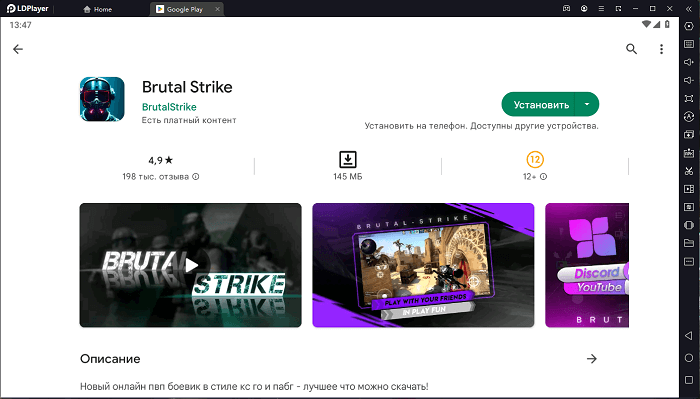Expand the Описание section arrow

tap(592, 359)
